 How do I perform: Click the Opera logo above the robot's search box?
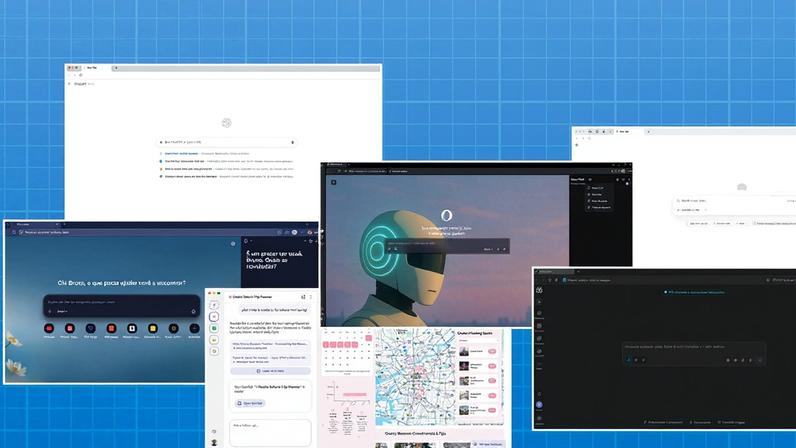(x=446, y=215)
